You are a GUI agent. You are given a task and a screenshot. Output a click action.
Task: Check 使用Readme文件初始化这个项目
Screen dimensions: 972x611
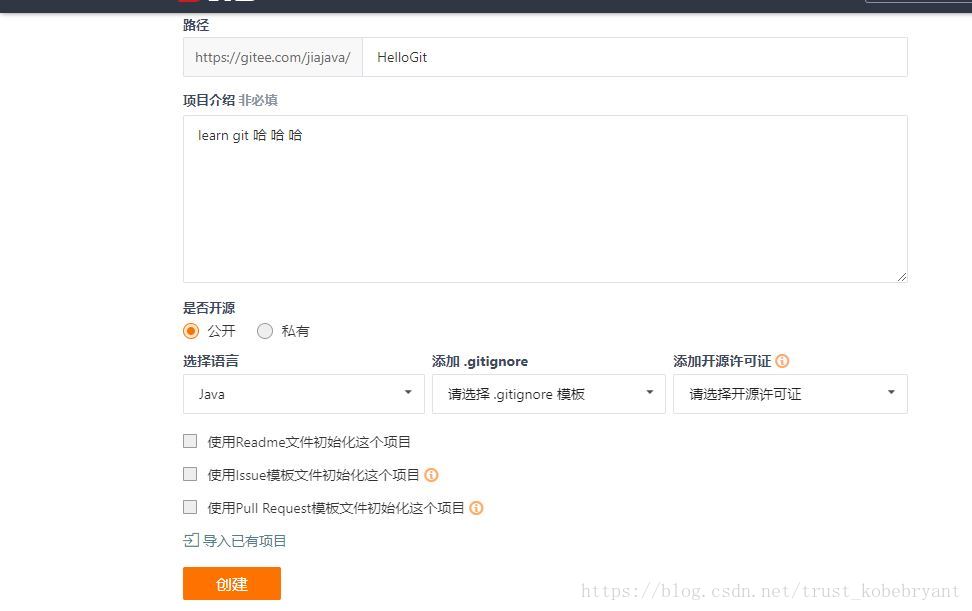coord(190,441)
